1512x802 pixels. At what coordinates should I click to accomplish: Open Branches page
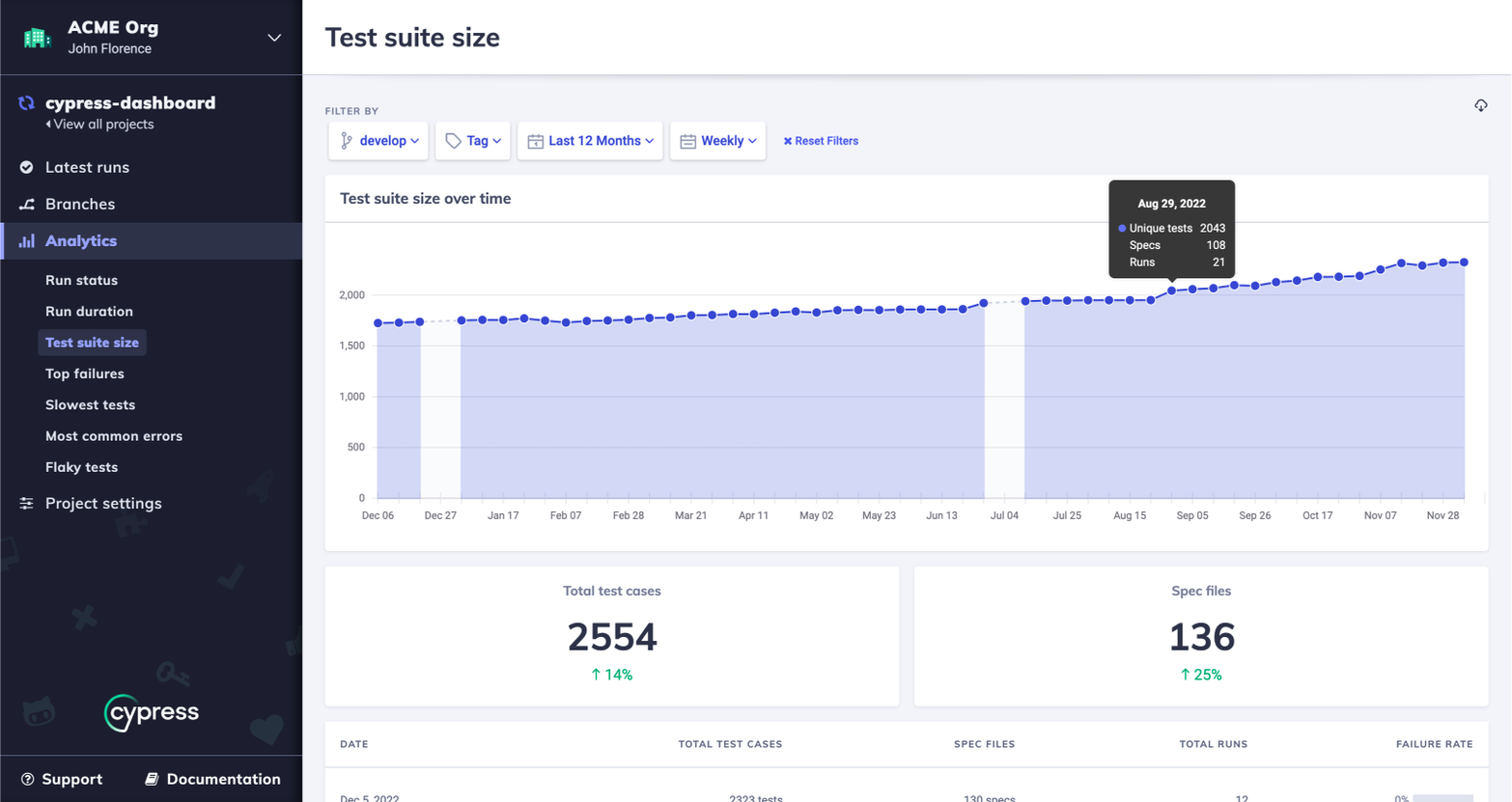tap(80, 205)
